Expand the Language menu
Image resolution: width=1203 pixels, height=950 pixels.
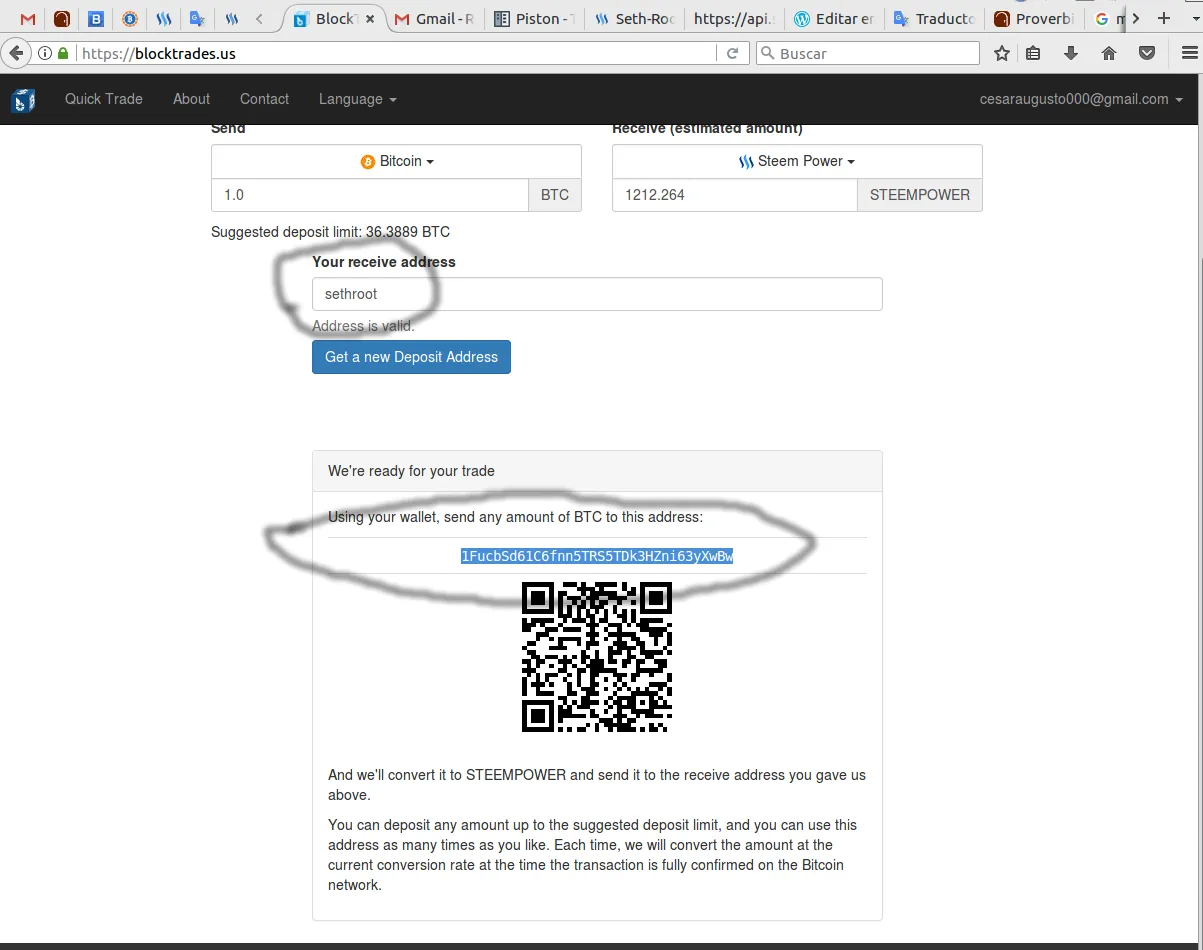pos(357,99)
